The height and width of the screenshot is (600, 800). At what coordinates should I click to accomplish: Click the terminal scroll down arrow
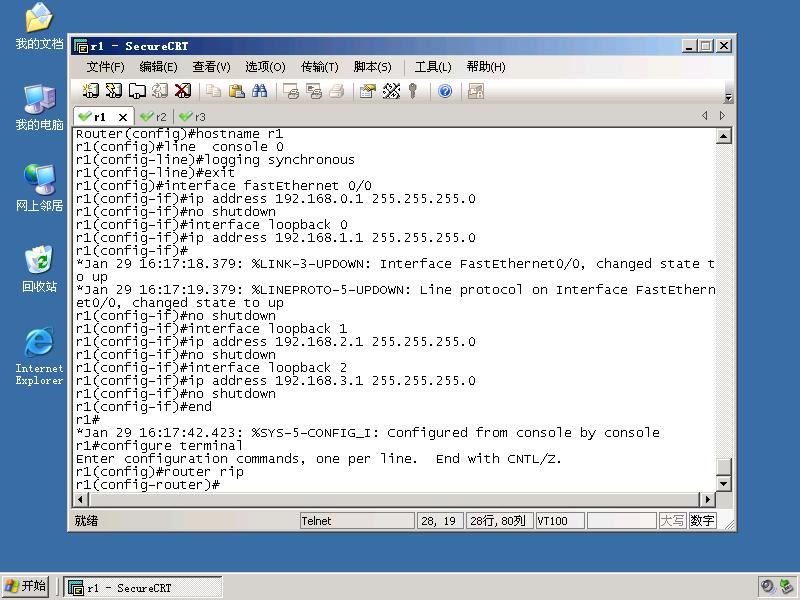(723, 483)
